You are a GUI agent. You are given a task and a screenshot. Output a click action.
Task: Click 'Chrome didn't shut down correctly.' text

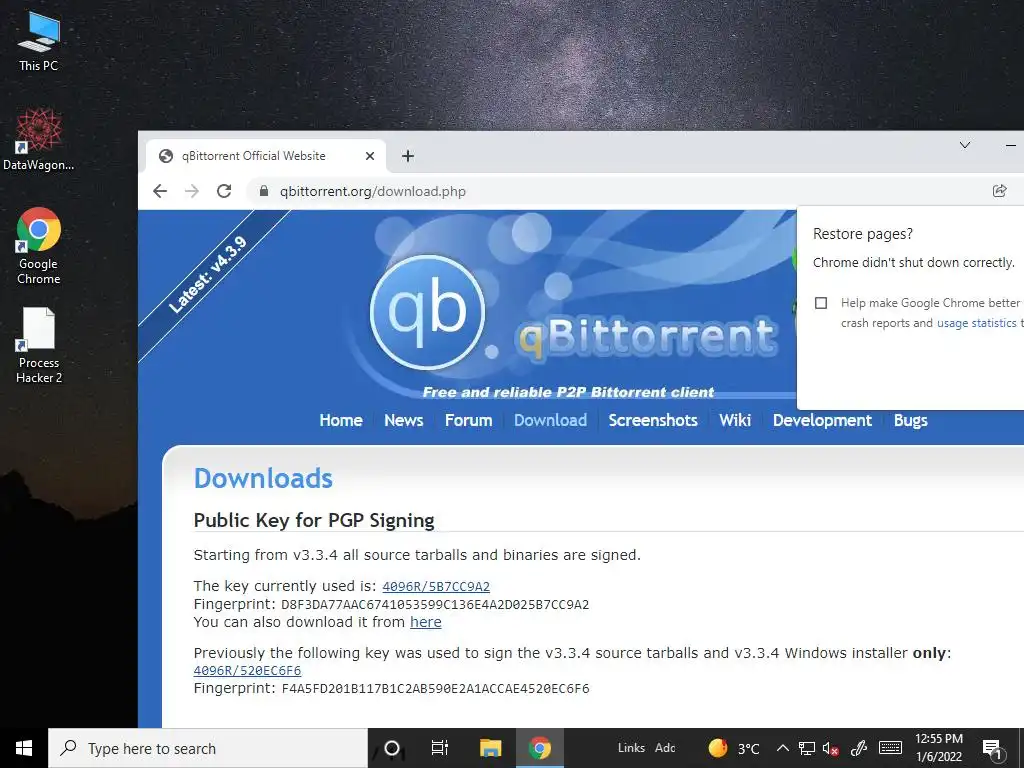tap(914, 263)
